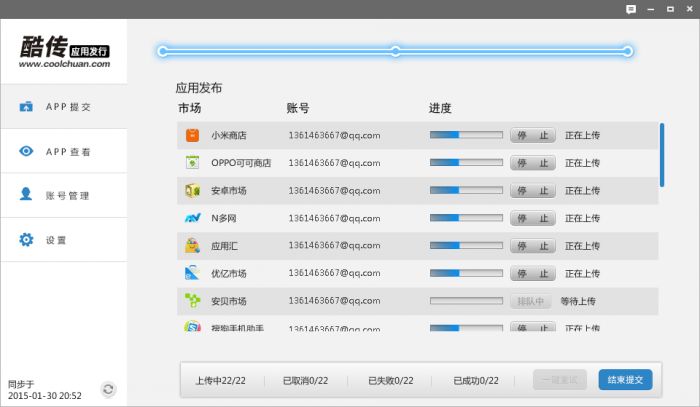700x407 pixels.
Task: Click the greyed 一键重试 button
Action: point(559,380)
